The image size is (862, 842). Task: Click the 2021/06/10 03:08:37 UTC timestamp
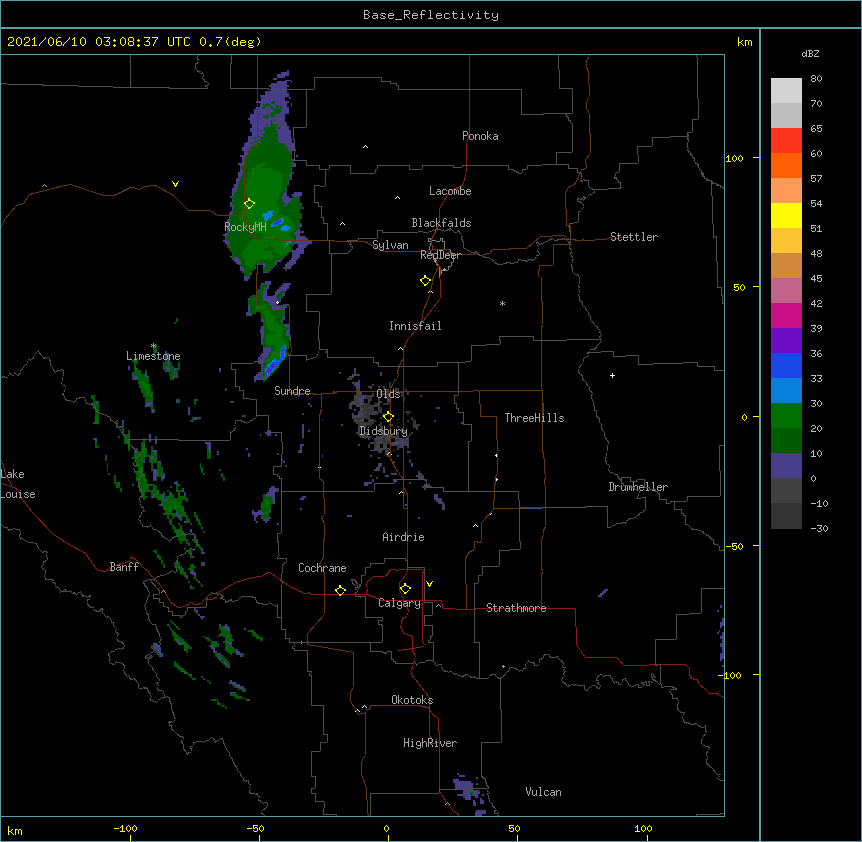coord(99,42)
